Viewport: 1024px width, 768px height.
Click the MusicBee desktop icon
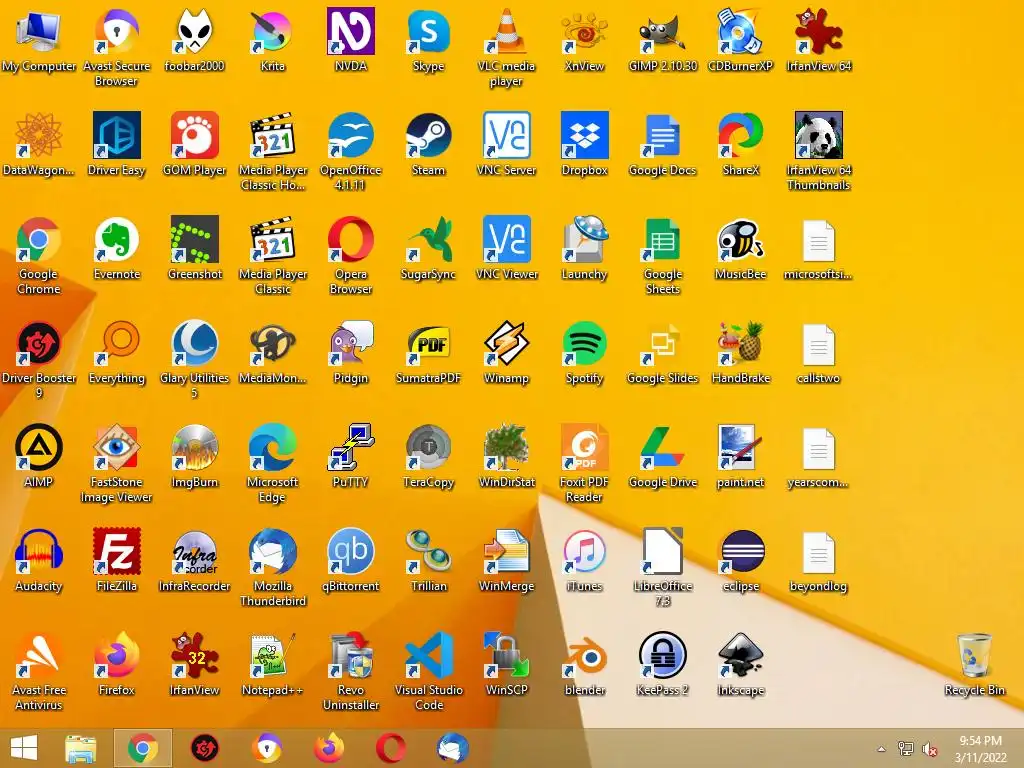pyautogui.click(x=741, y=248)
